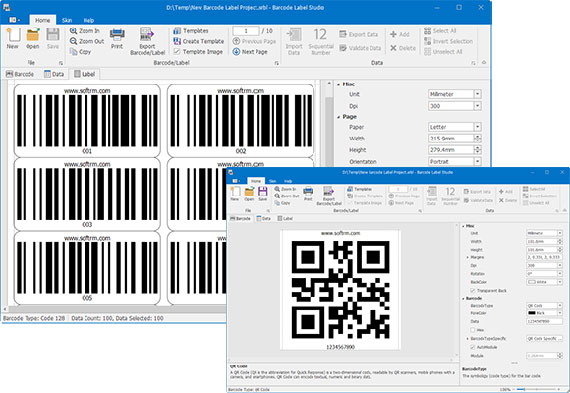Go to Next Page in back window

(x=250, y=52)
